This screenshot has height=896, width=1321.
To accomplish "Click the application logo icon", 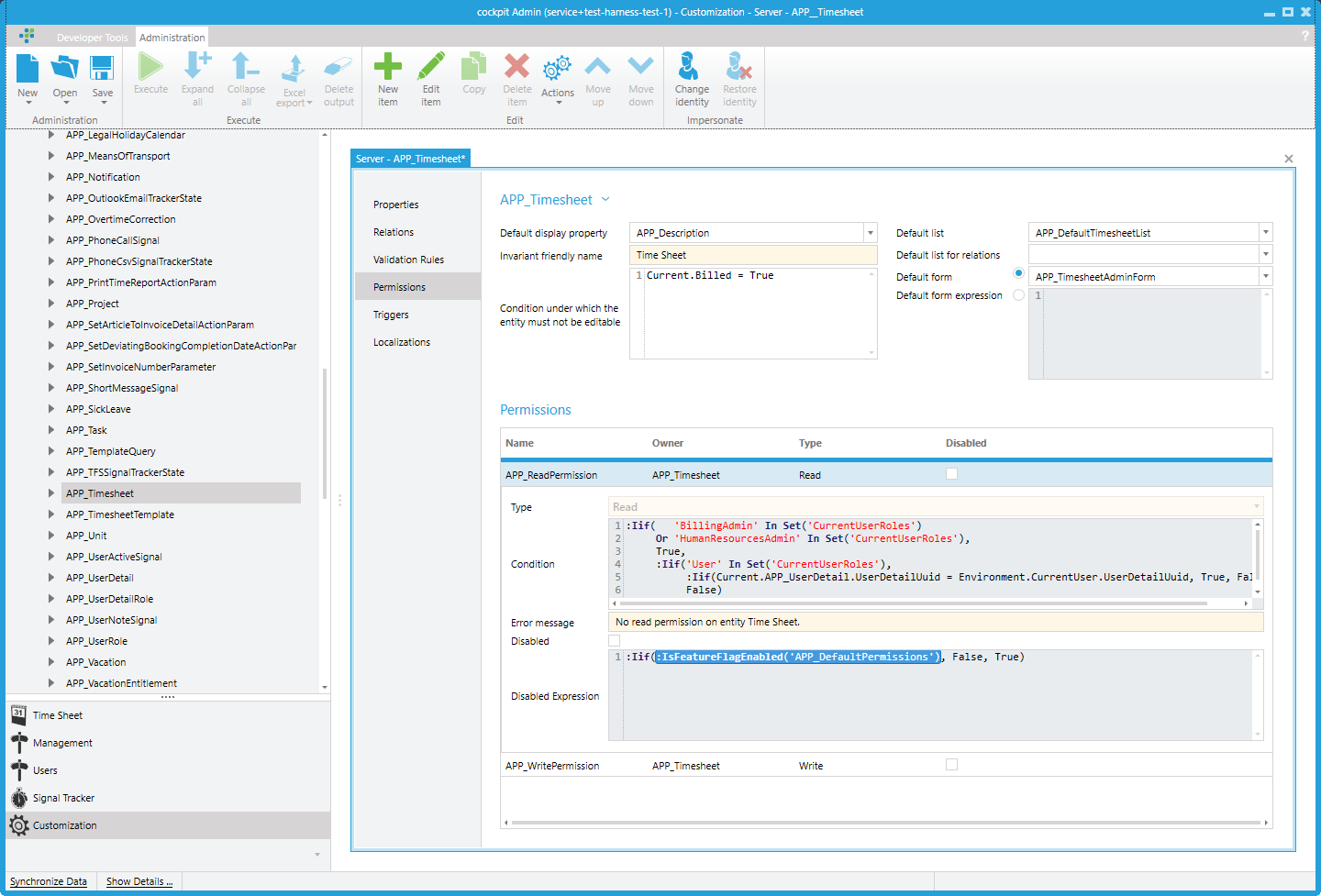I will point(28,36).
